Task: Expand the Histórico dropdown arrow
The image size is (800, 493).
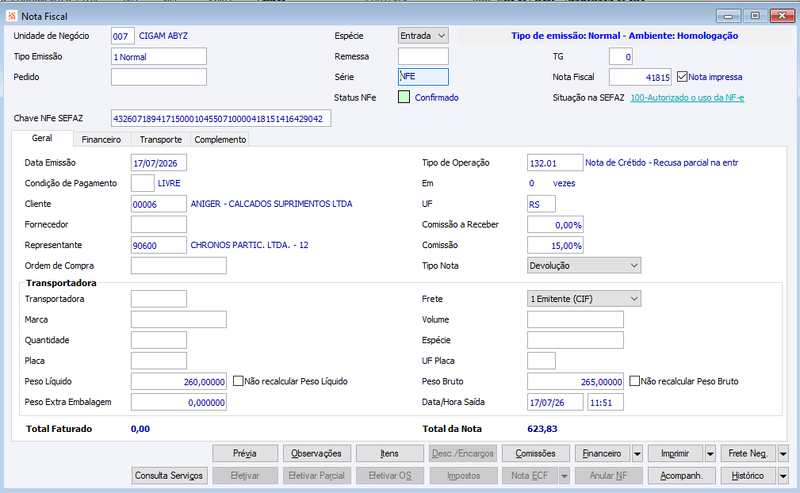Action: (783, 475)
